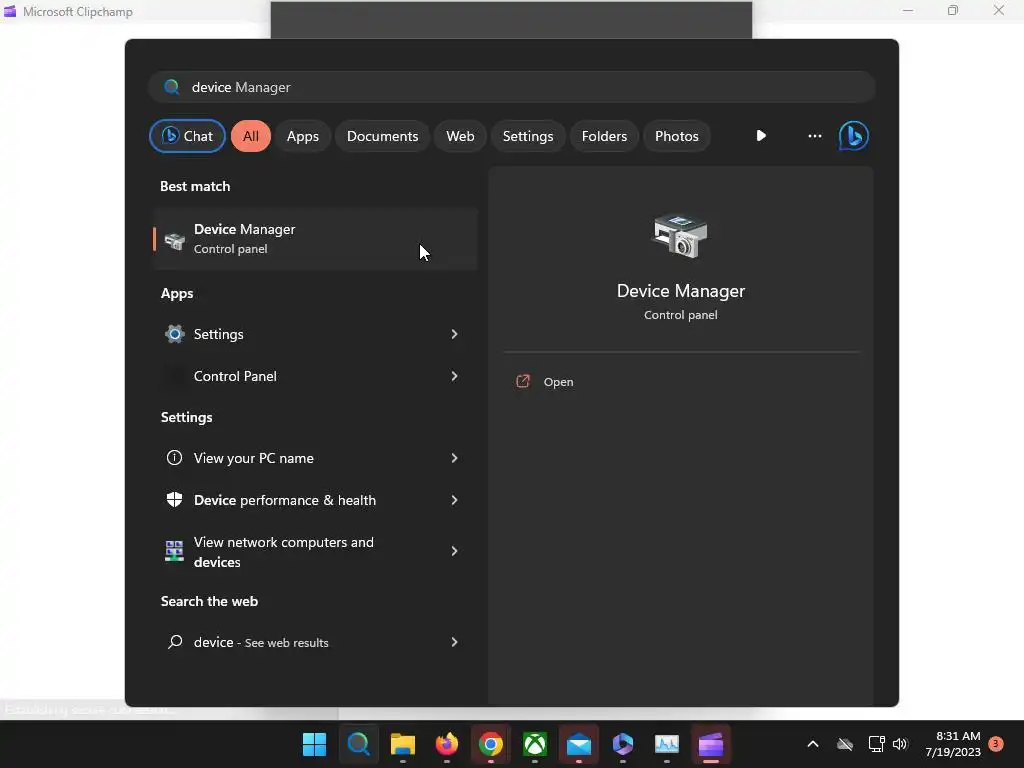1024x768 pixels.
Task: Click the search magnifier icon in search box
Action: click(172, 87)
